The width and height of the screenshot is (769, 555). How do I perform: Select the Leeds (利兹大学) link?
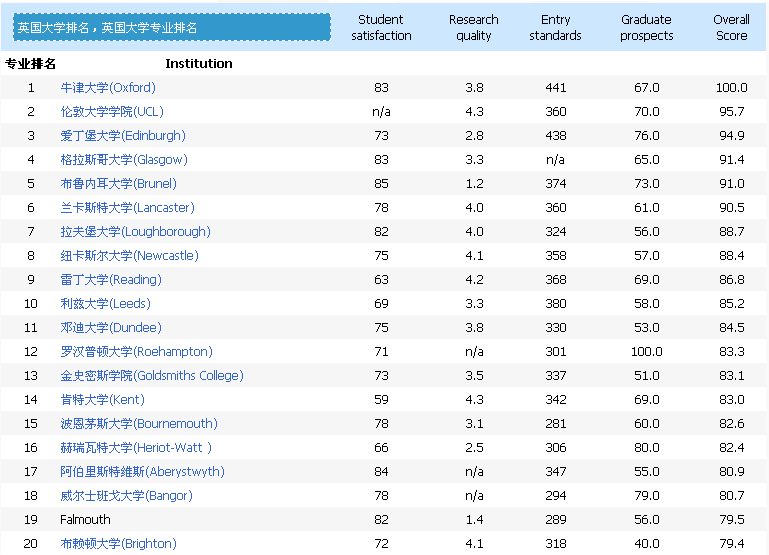106,304
